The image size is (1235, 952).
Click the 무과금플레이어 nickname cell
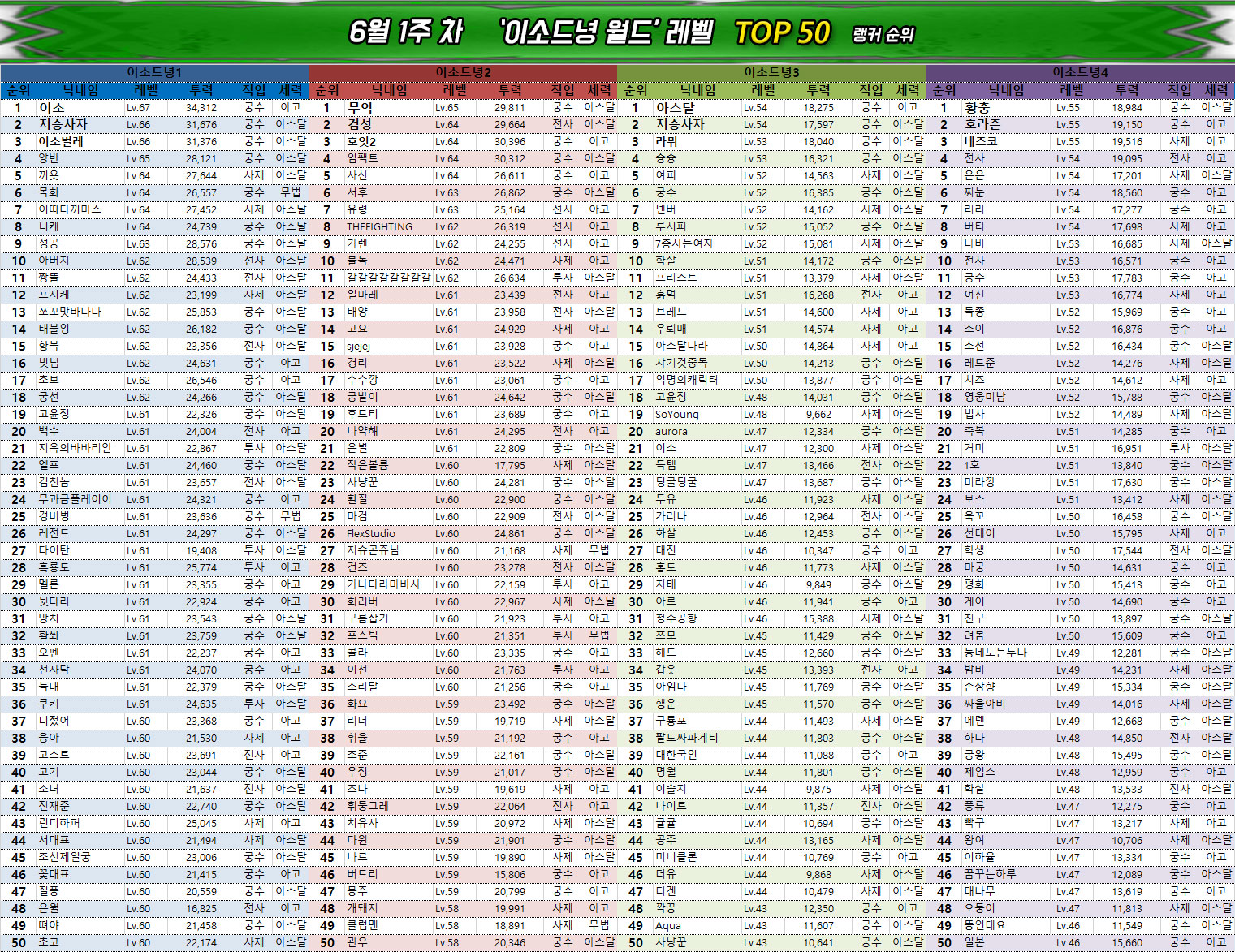coord(75,500)
